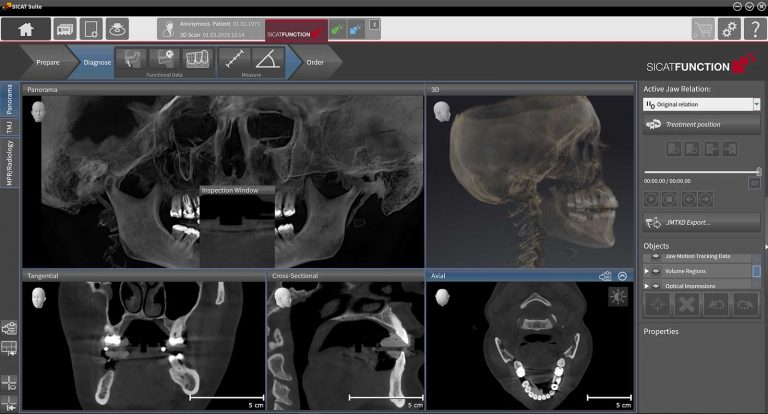The width and height of the screenshot is (768, 414).
Task: Select the angle measurement tool
Action: tap(267, 60)
